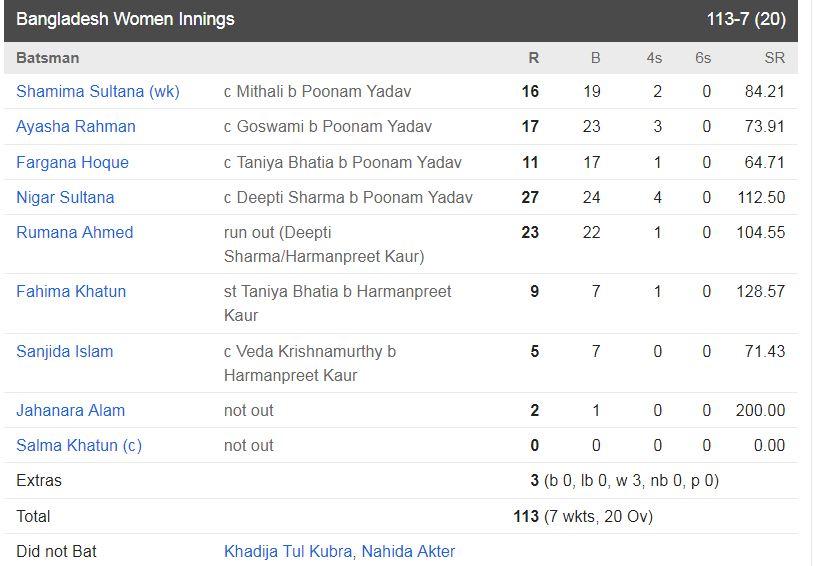The image size is (814, 566).
Task: Click Bangladesh Women Innings header
Action: click(x=125, y=19)
